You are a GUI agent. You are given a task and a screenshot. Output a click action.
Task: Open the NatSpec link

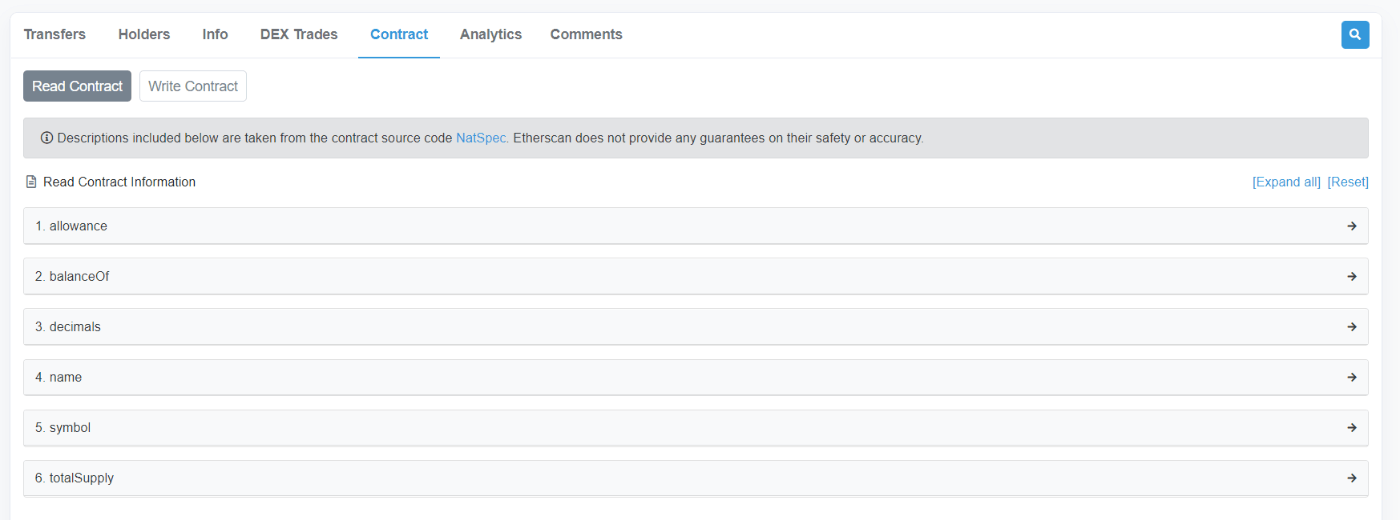481,138
